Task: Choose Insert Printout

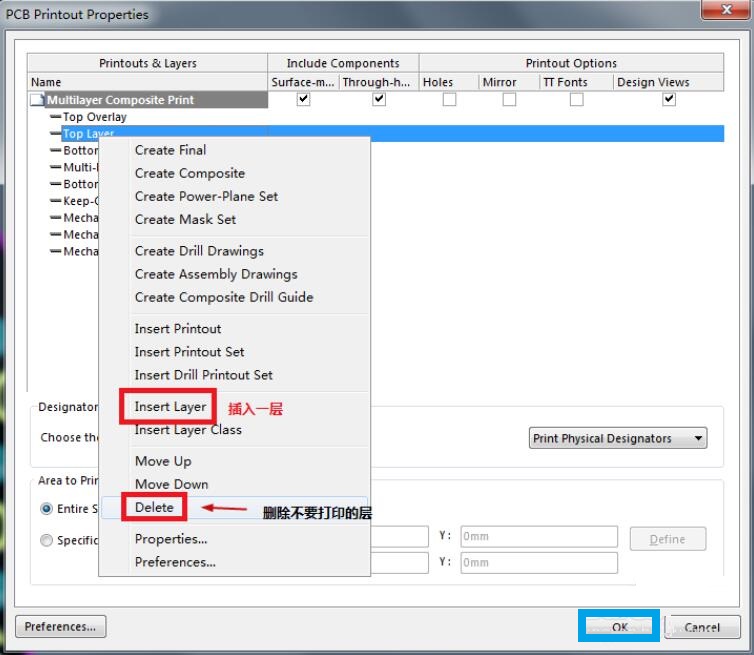Action: [x=178, y=329]
